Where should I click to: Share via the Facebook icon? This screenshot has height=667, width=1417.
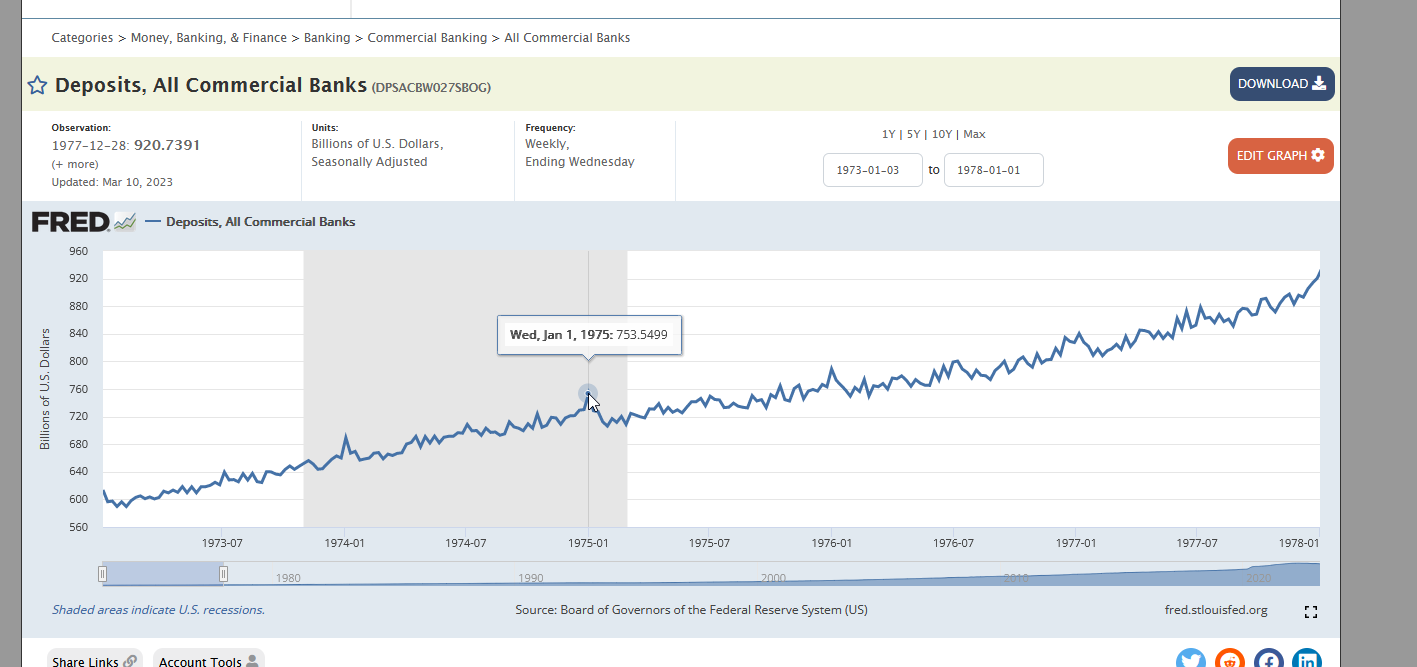pos(1269,658)
